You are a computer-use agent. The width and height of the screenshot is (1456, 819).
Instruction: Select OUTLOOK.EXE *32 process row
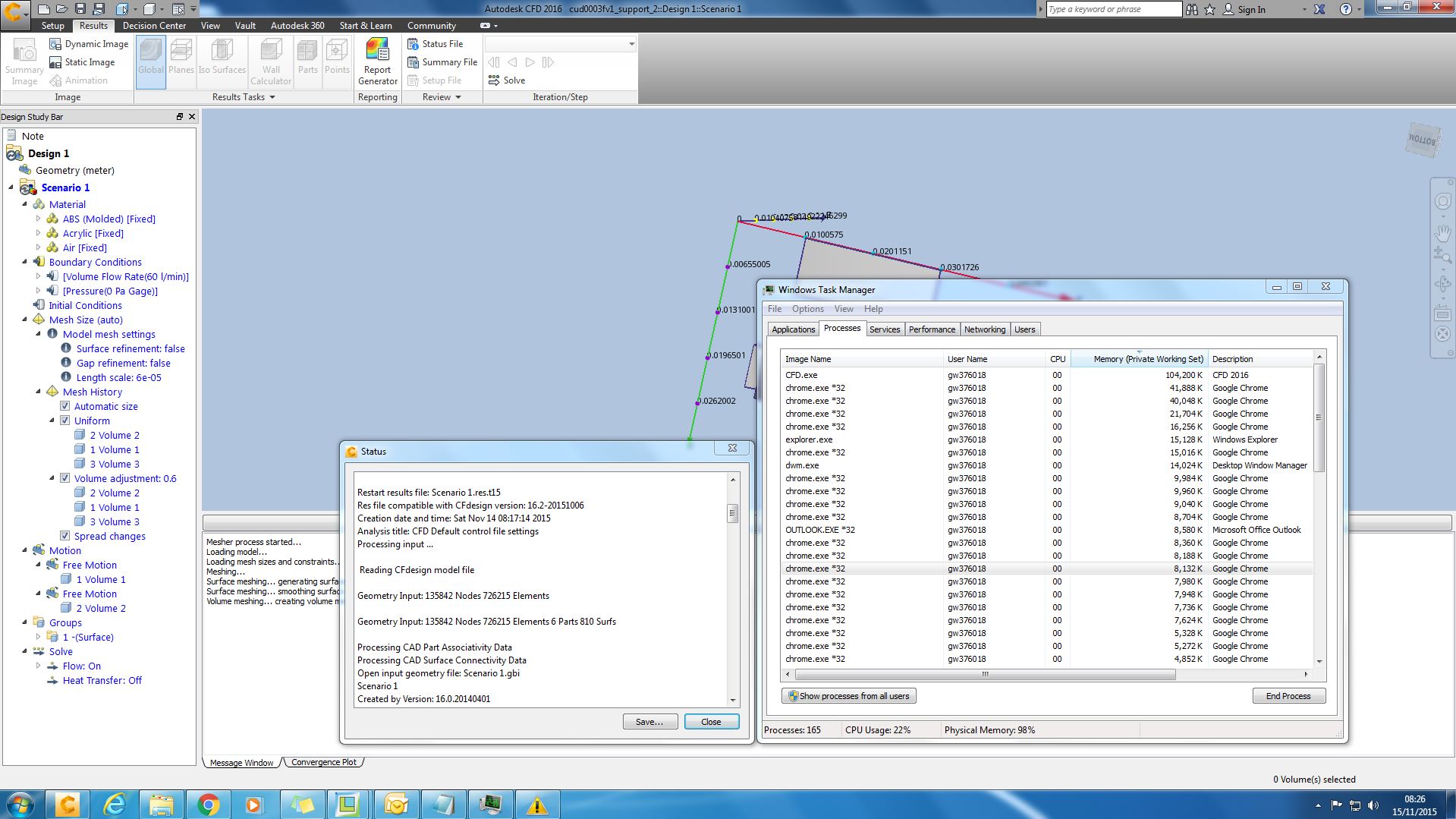tap(1047, 530)
